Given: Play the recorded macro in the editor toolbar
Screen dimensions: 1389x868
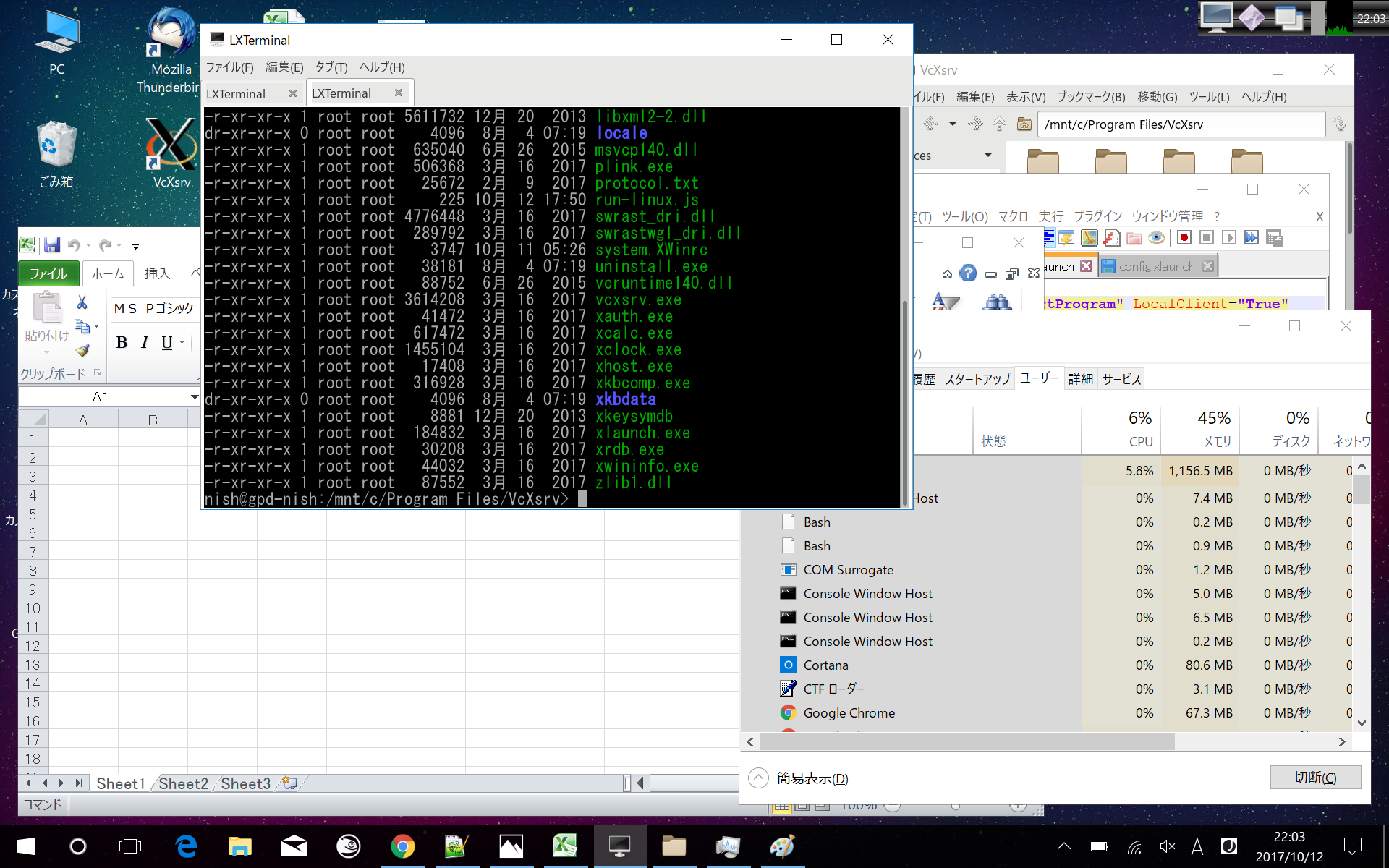Looking at the screenshot, I should tap(1228, 237).
